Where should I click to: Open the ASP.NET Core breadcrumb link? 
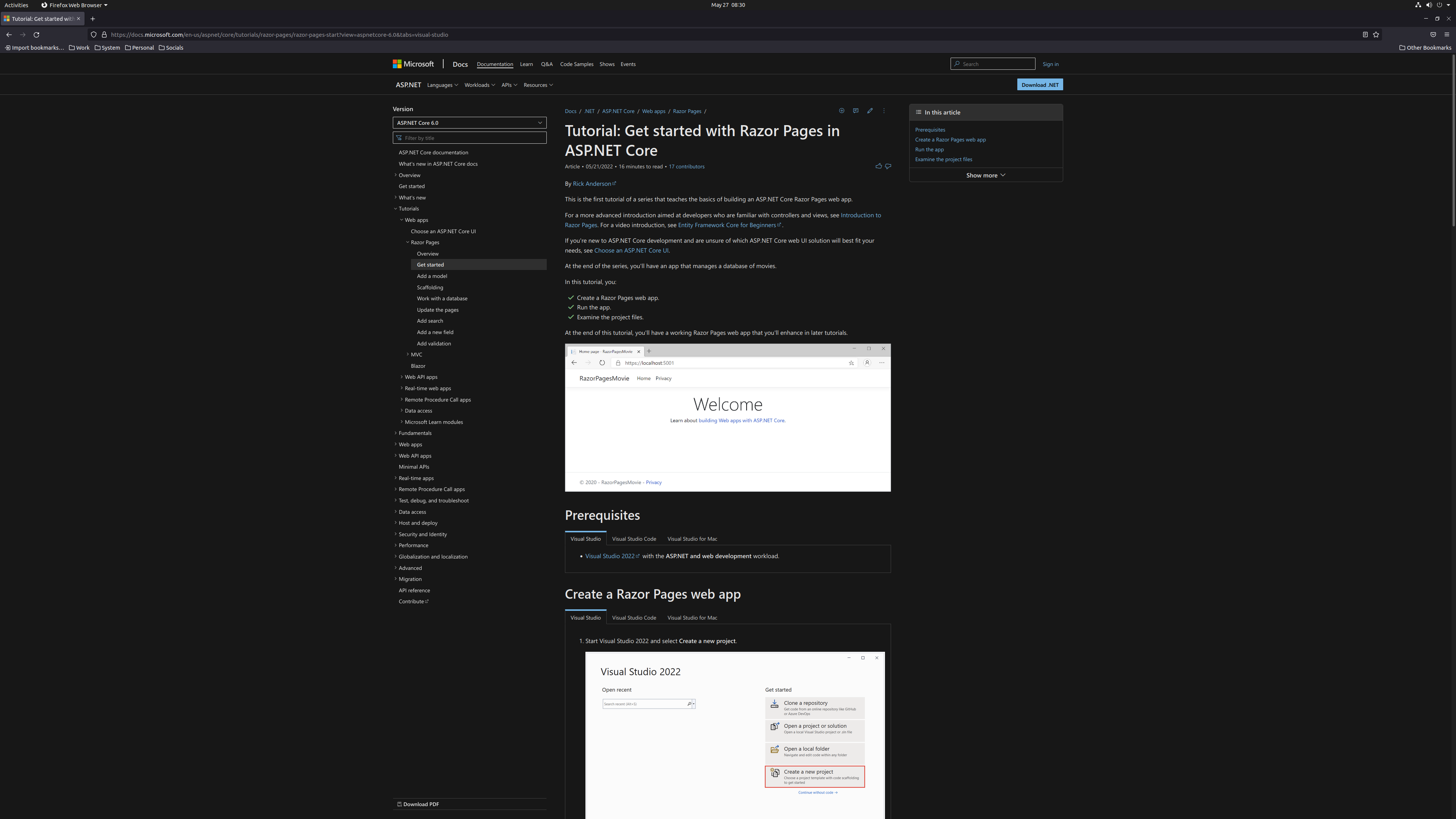(618, 111)
